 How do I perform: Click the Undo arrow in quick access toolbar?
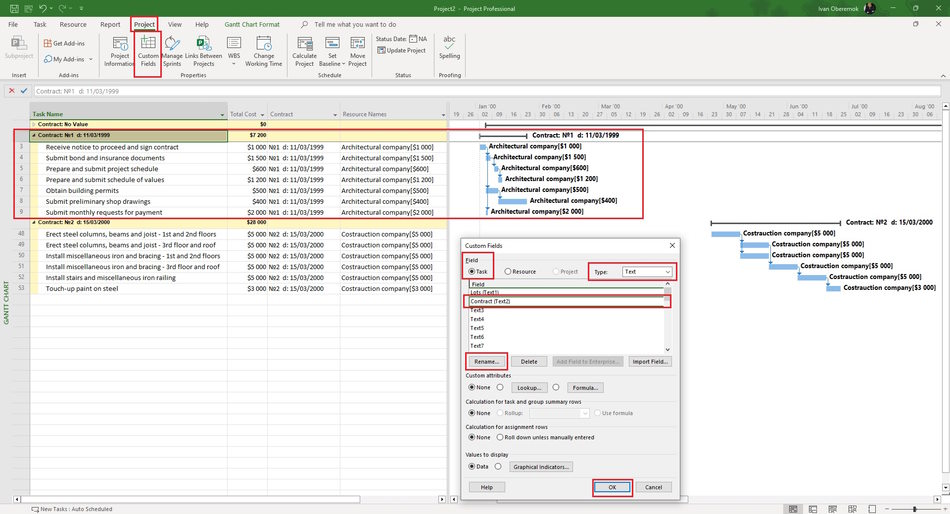pyautogui.click(x=42, y=8)
